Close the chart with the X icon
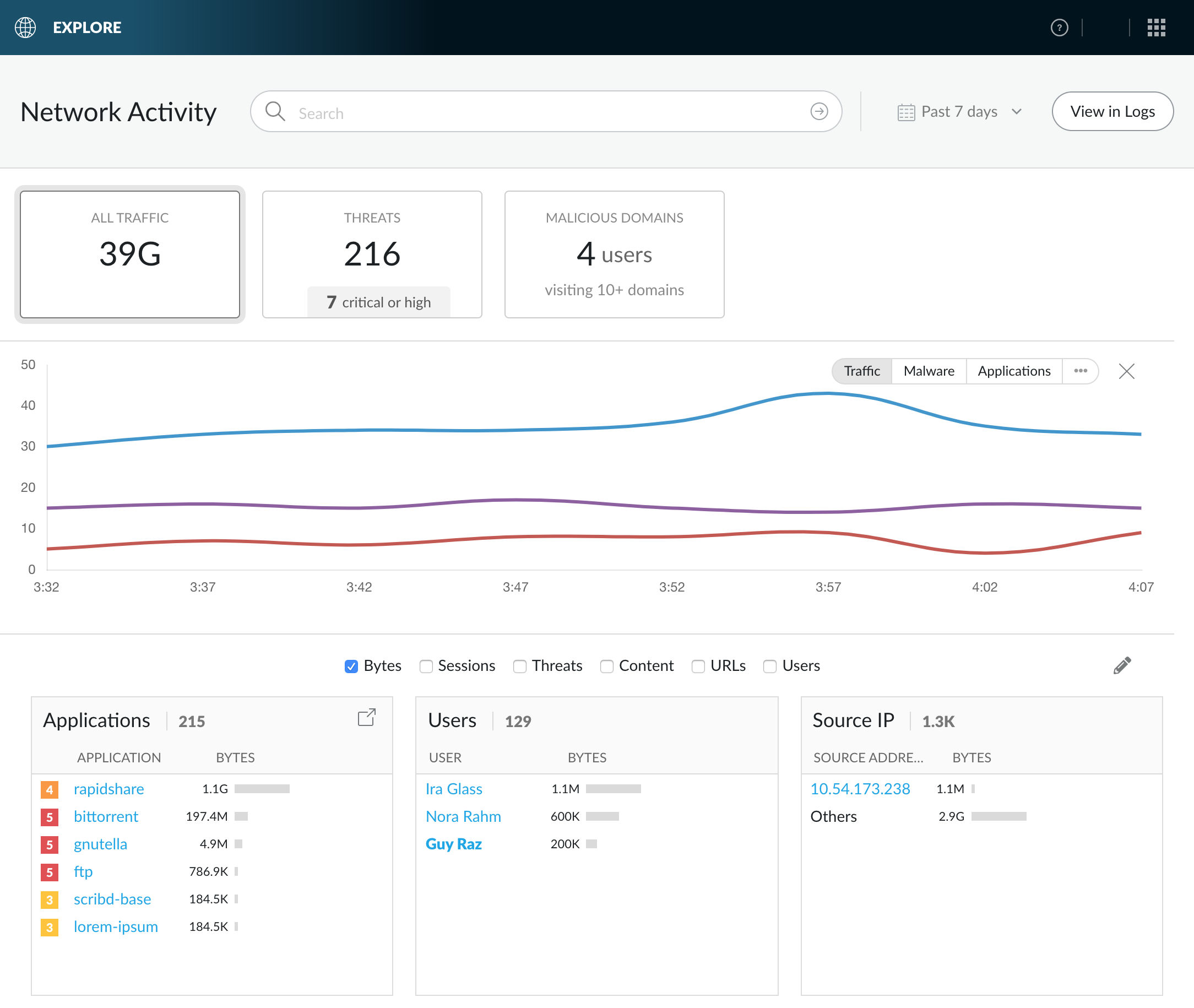The width and height of the screenshot is (1194, 1008). point(1126,371)
